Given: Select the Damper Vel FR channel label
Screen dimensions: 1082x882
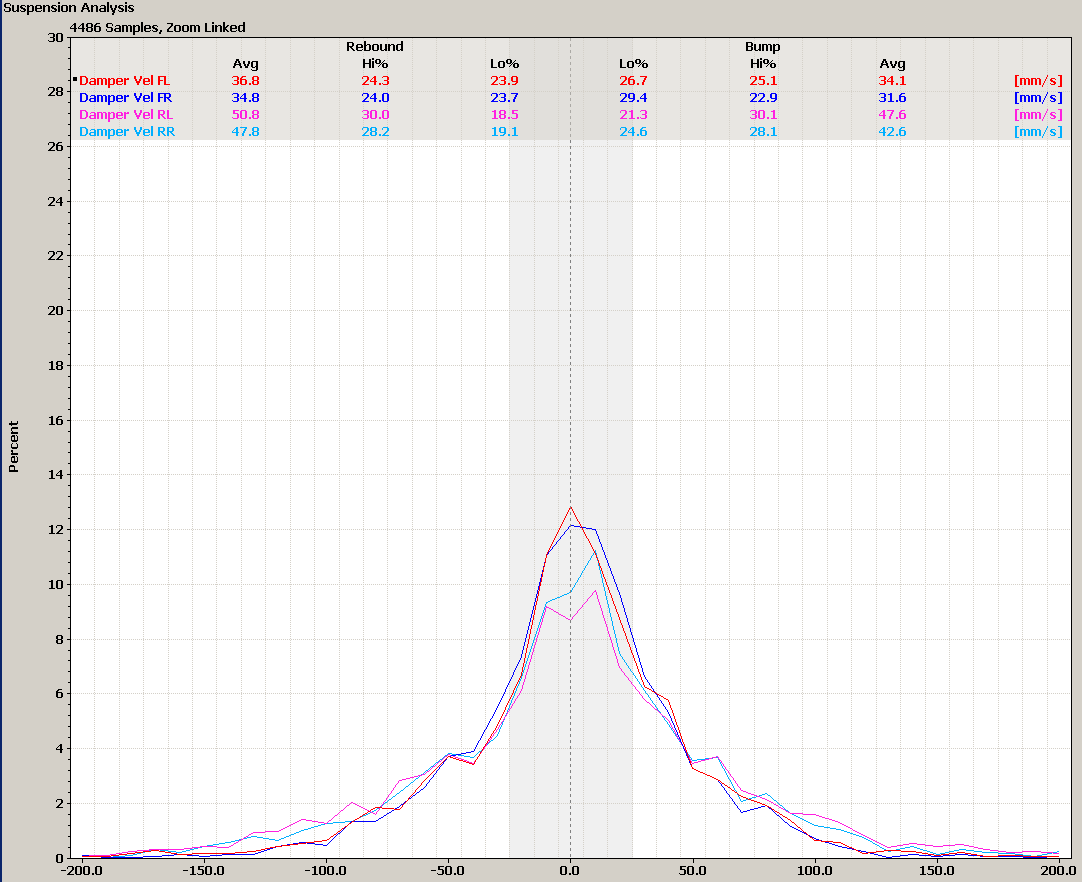Looking at the screenshot, I should 124,98.
